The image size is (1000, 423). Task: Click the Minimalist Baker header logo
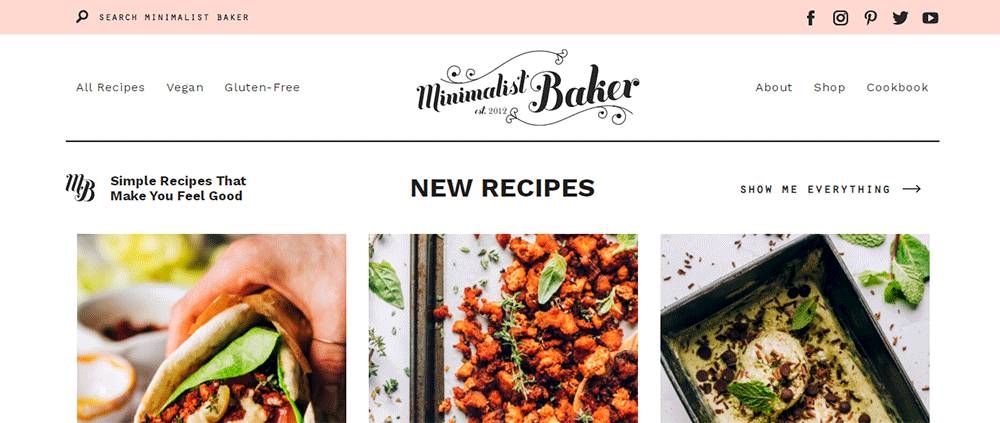point(527,87)
